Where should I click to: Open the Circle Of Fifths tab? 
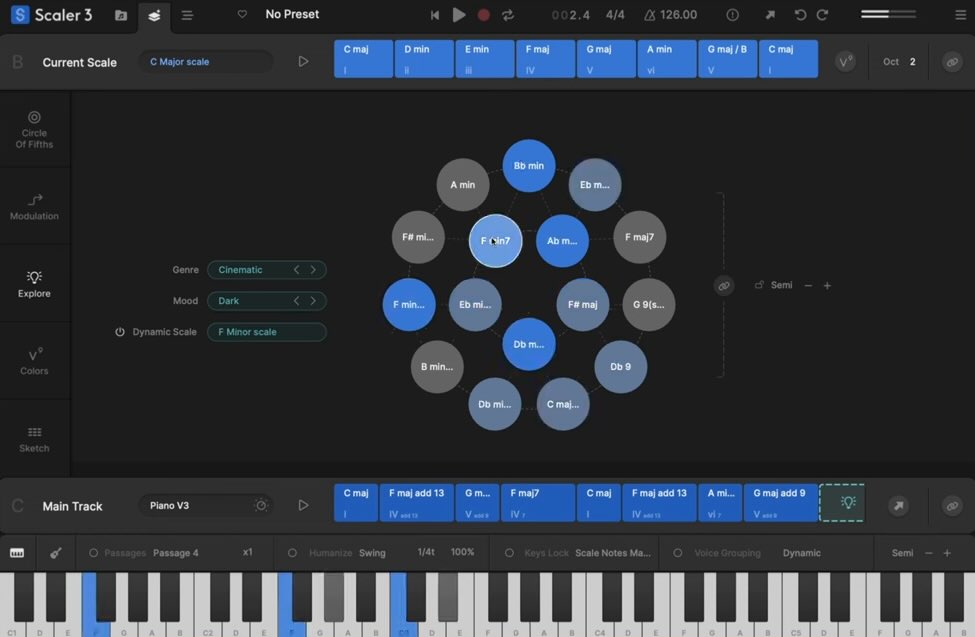coord(34,129)
